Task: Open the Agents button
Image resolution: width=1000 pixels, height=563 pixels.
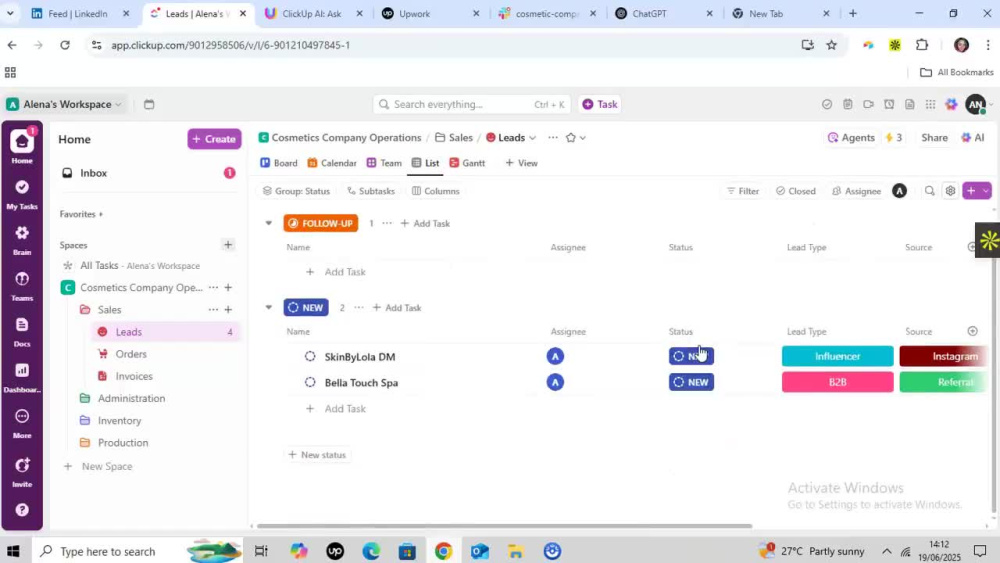Action: (x=851, y=138)
